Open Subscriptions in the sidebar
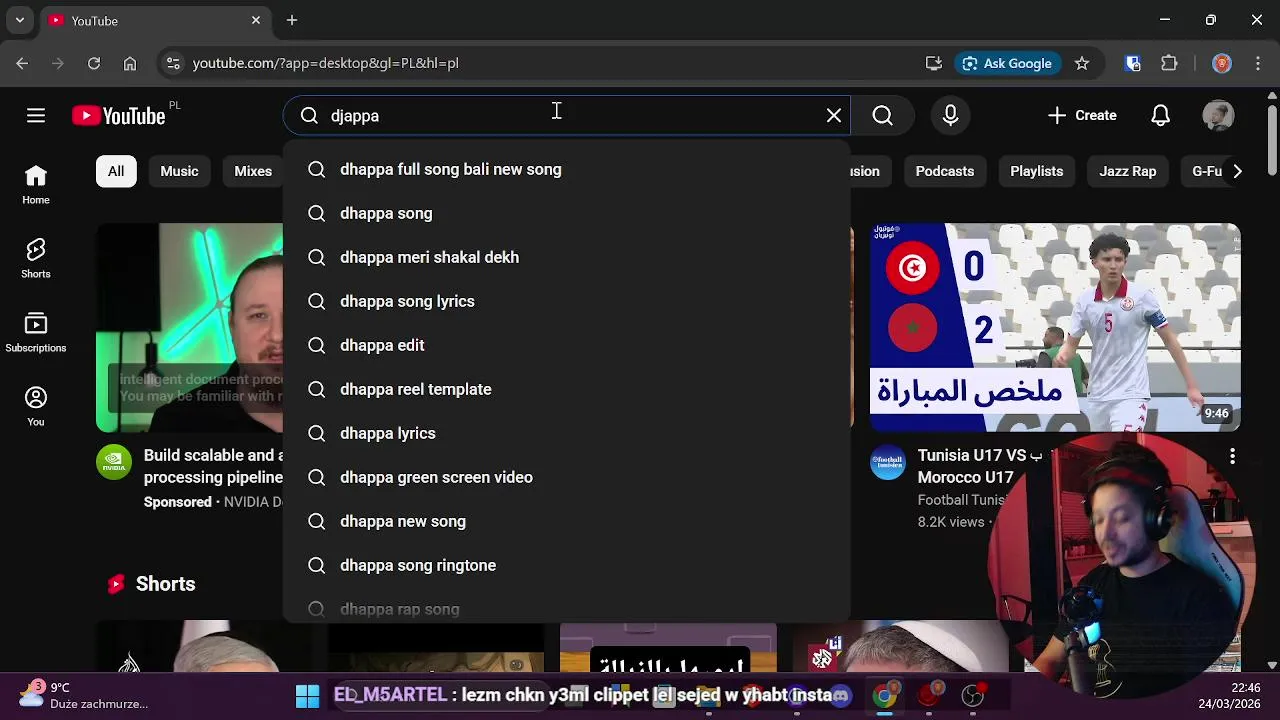Screen dimensions: 1280x720 click(x=36, y=333)
